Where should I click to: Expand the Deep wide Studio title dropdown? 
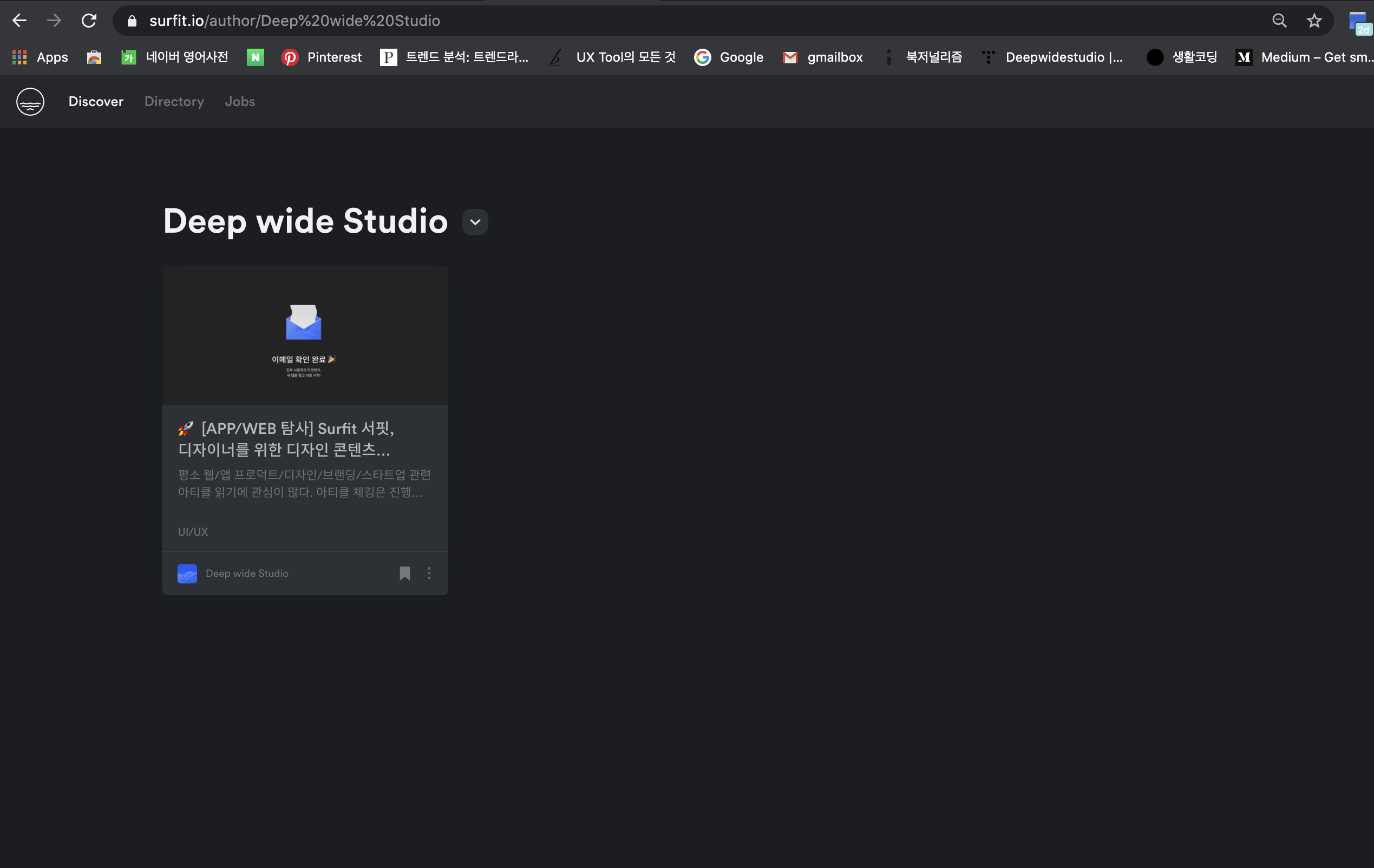[475, 222]
